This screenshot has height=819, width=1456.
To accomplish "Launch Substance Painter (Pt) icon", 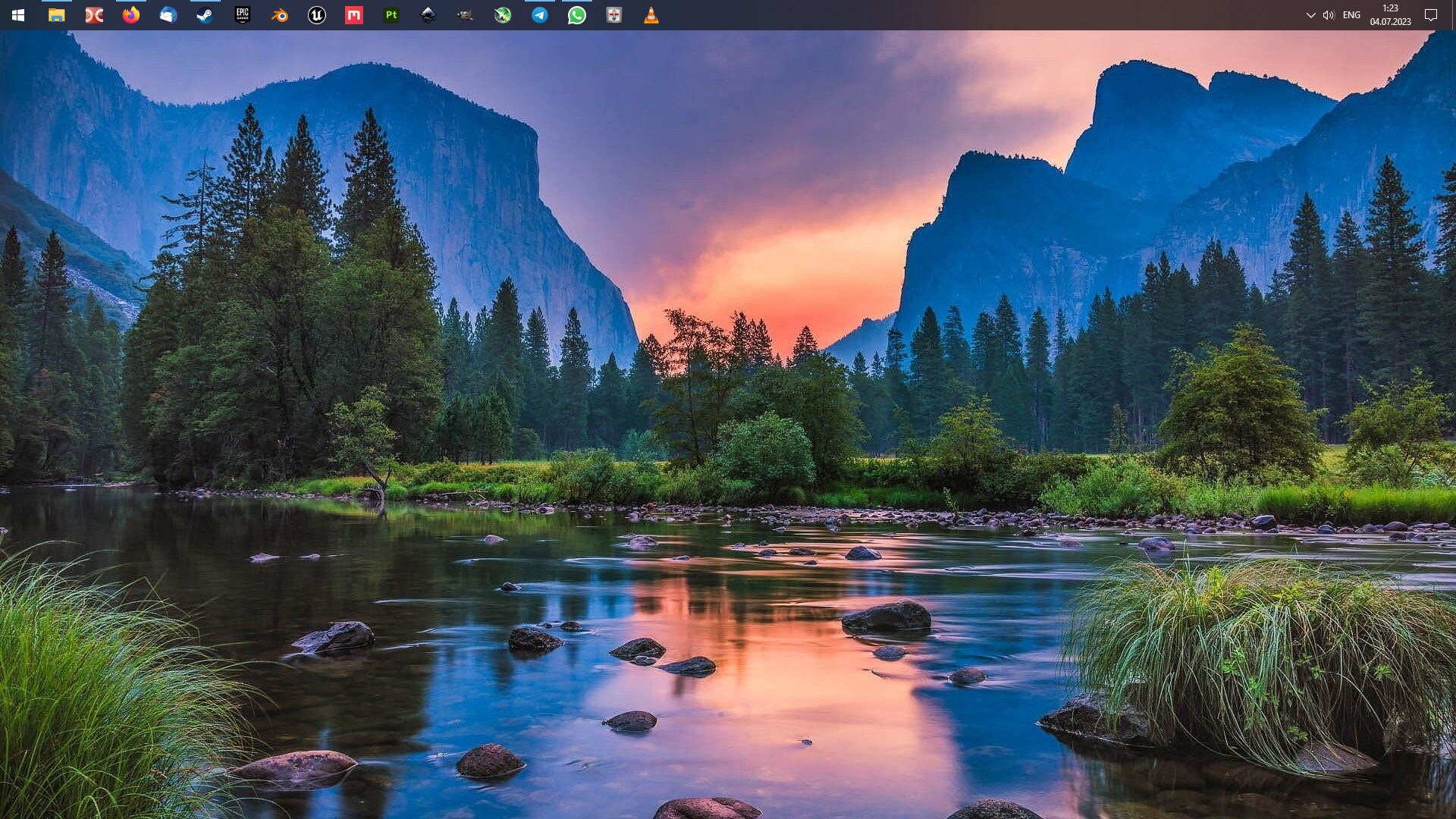I will [391, 15].
